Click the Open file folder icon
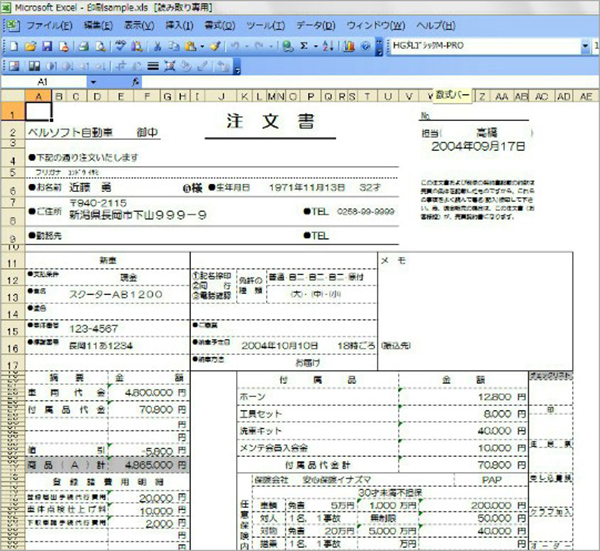Viewport: 600px width, 551px height. click(31, 46)
